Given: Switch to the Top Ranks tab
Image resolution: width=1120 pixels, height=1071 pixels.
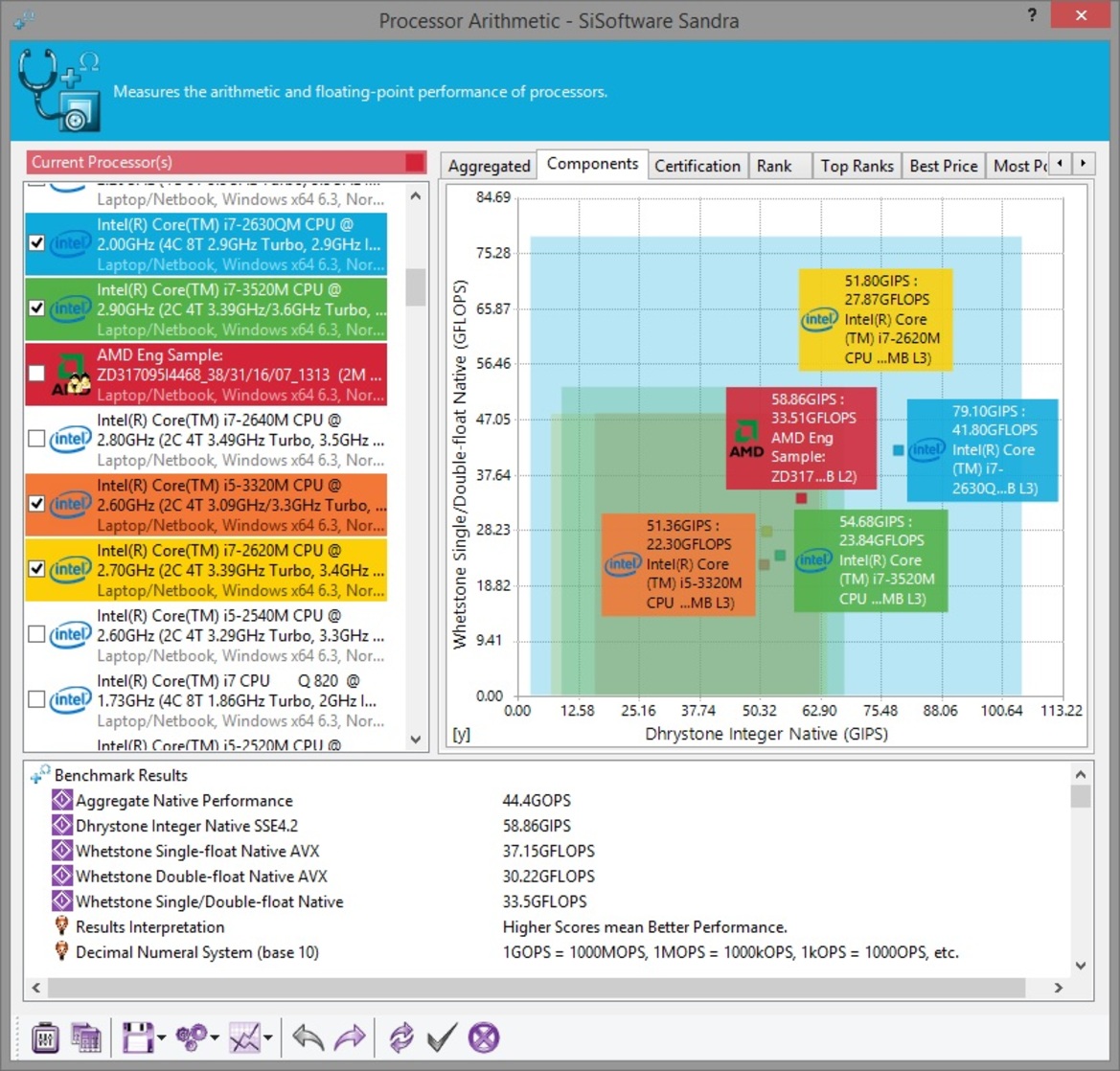Looking at the screenshot, I should click(x=857, y=166).
